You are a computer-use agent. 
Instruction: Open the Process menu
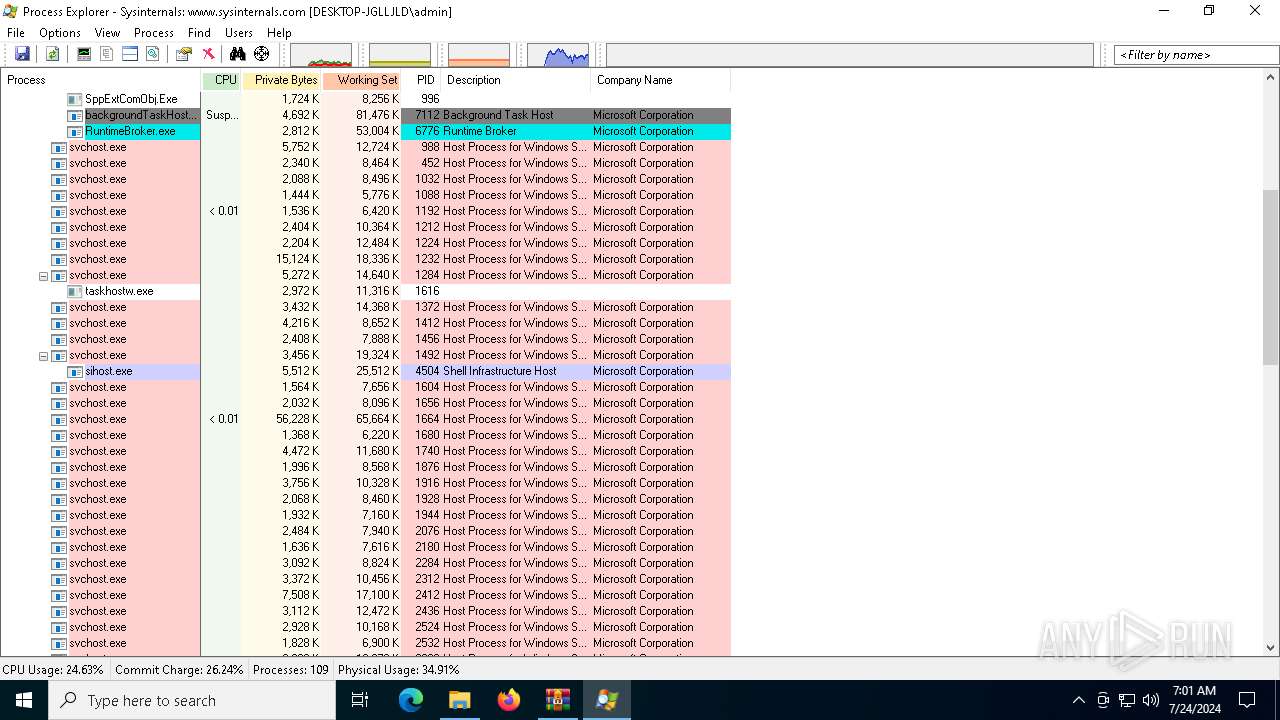(153, 33)
